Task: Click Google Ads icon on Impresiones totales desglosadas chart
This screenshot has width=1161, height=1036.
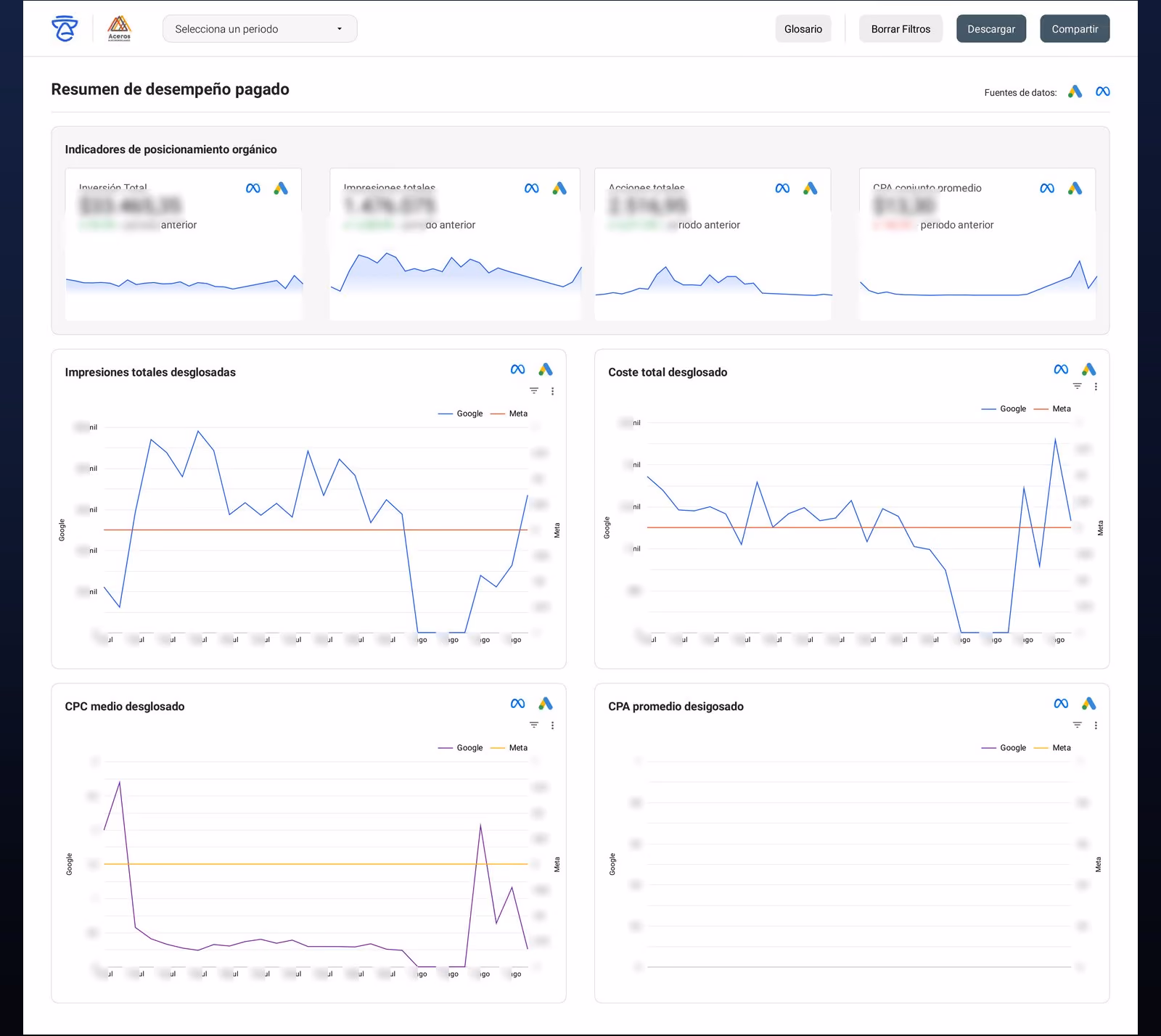Action: click(x=546, y=369)
